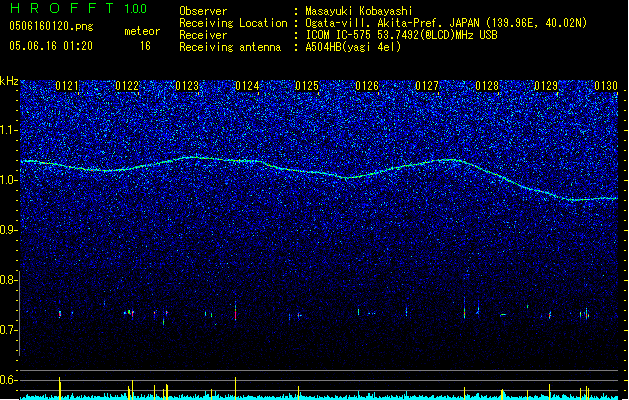Viewport: 629px width, 400px height.
Task: Click time marker 0129
Action: [546, 86]
